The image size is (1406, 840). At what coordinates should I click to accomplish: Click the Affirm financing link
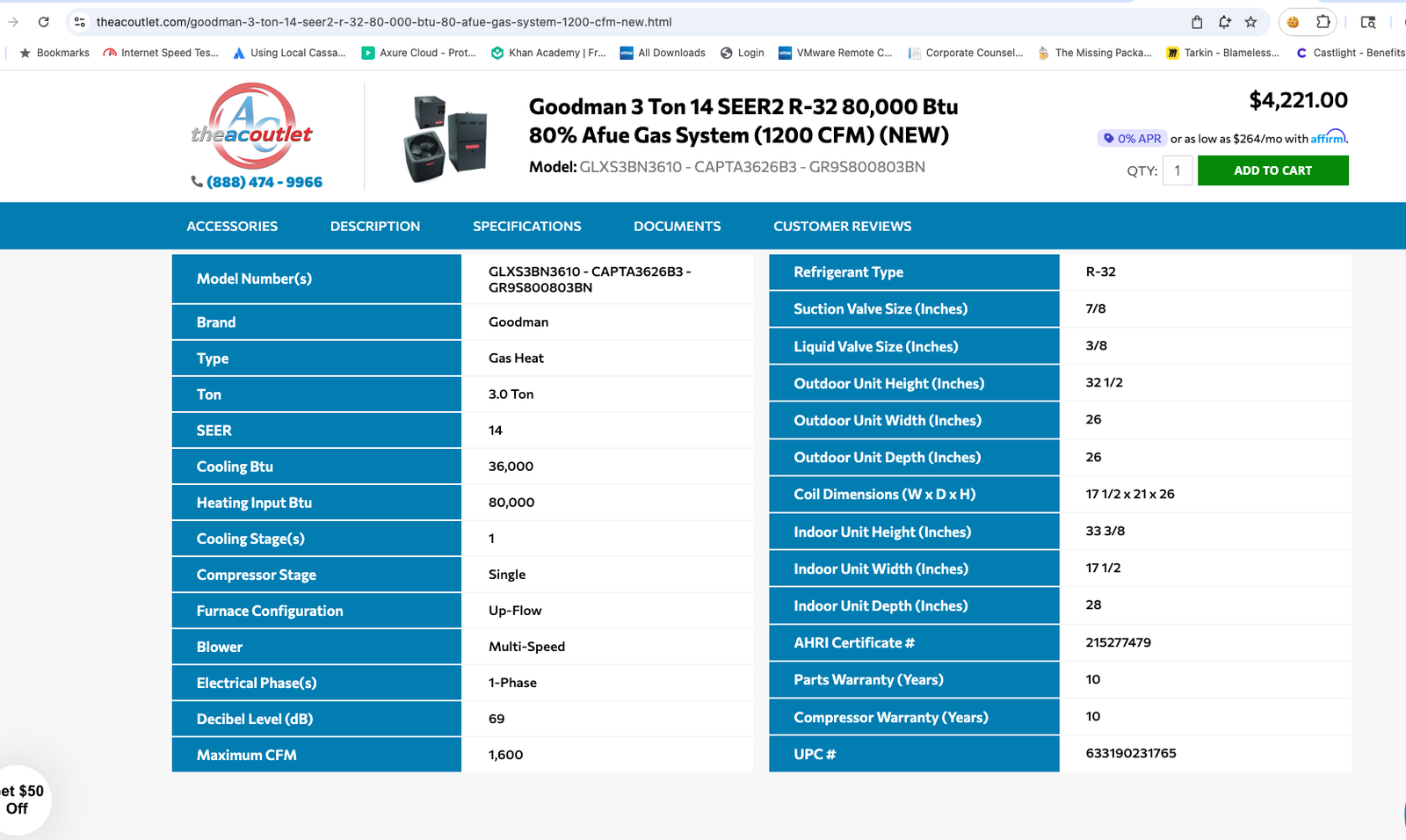point(1328,138)
